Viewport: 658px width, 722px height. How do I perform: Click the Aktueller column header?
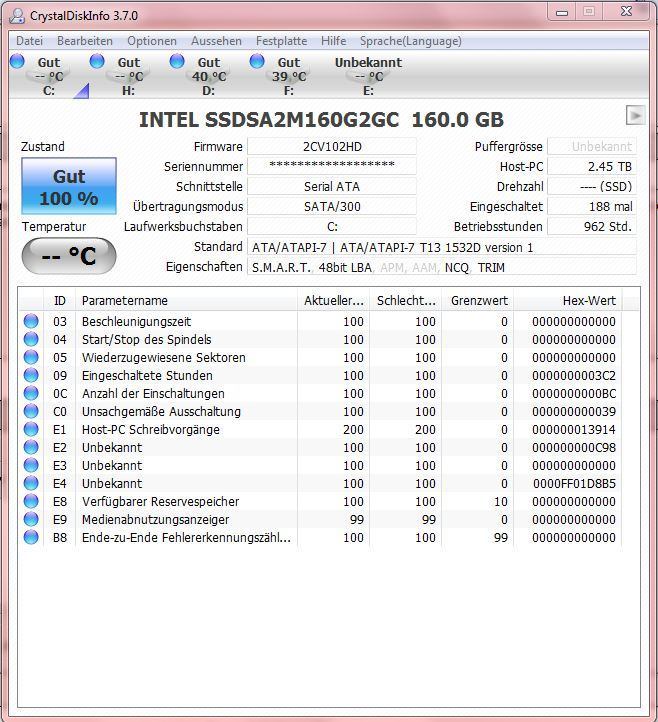(x=334, y=301)
